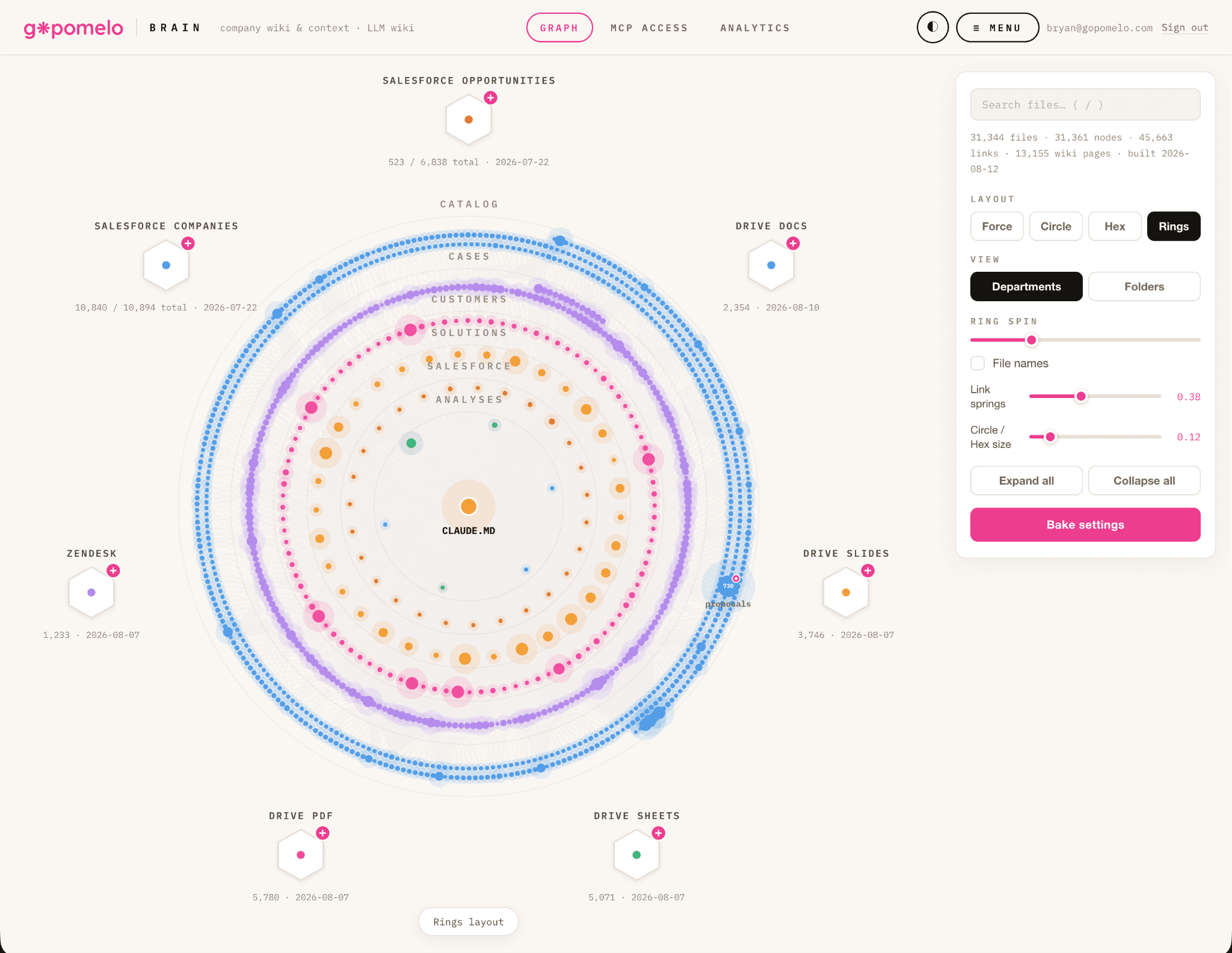Click the Sign out link
1232x953 pixels.
click(x=1184, y=28)
